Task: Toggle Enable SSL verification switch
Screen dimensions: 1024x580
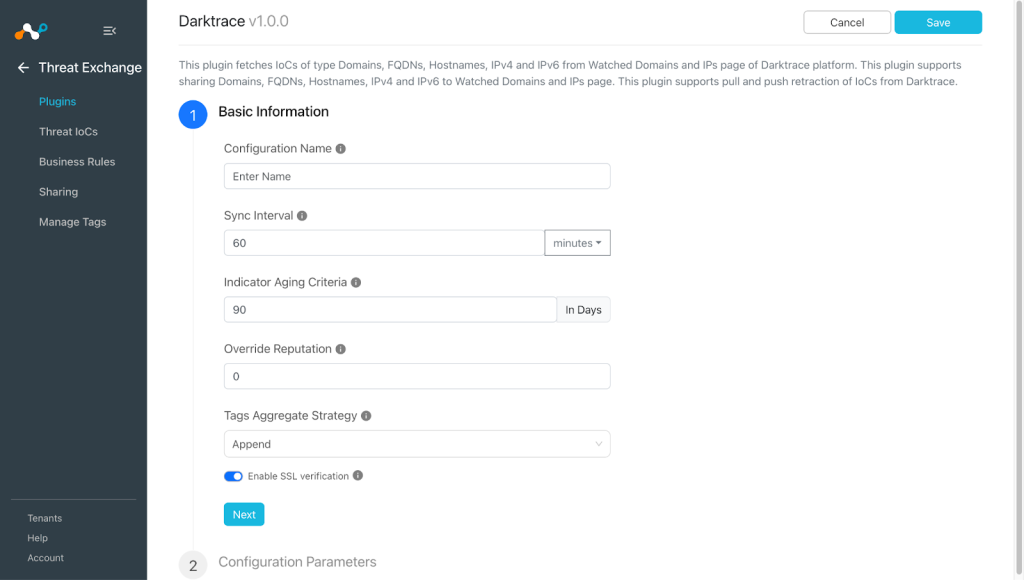Action: click(233, 476)
